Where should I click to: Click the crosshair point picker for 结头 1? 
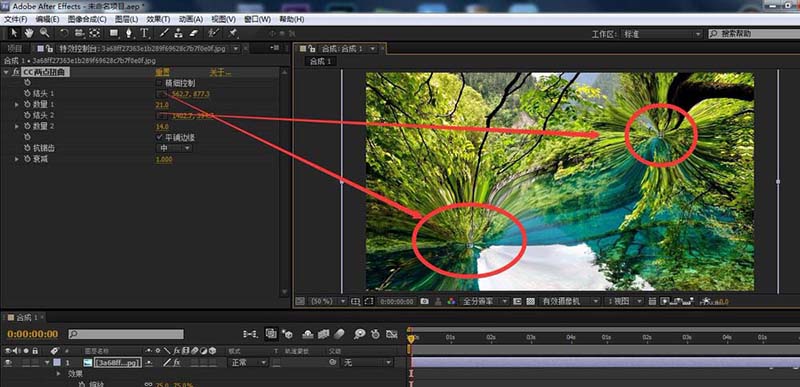(161, 94)
